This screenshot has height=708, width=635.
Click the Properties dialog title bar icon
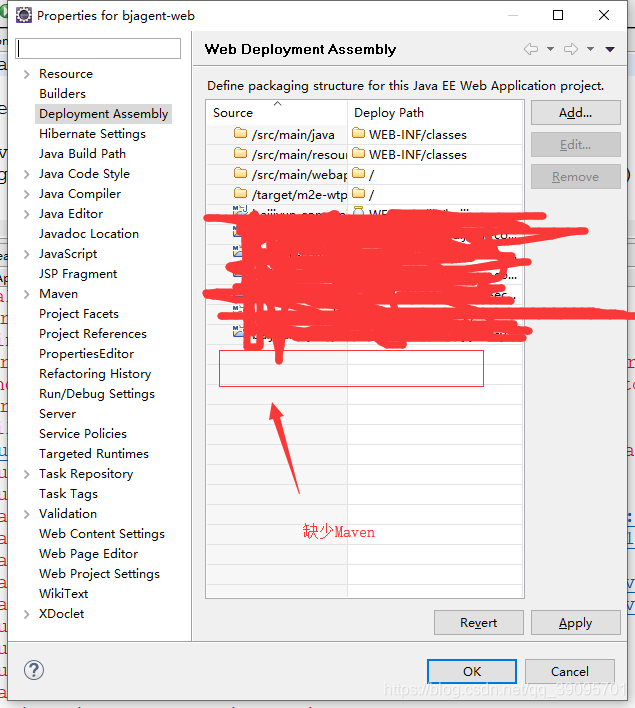pyautogui.click(x=23, y=15)
